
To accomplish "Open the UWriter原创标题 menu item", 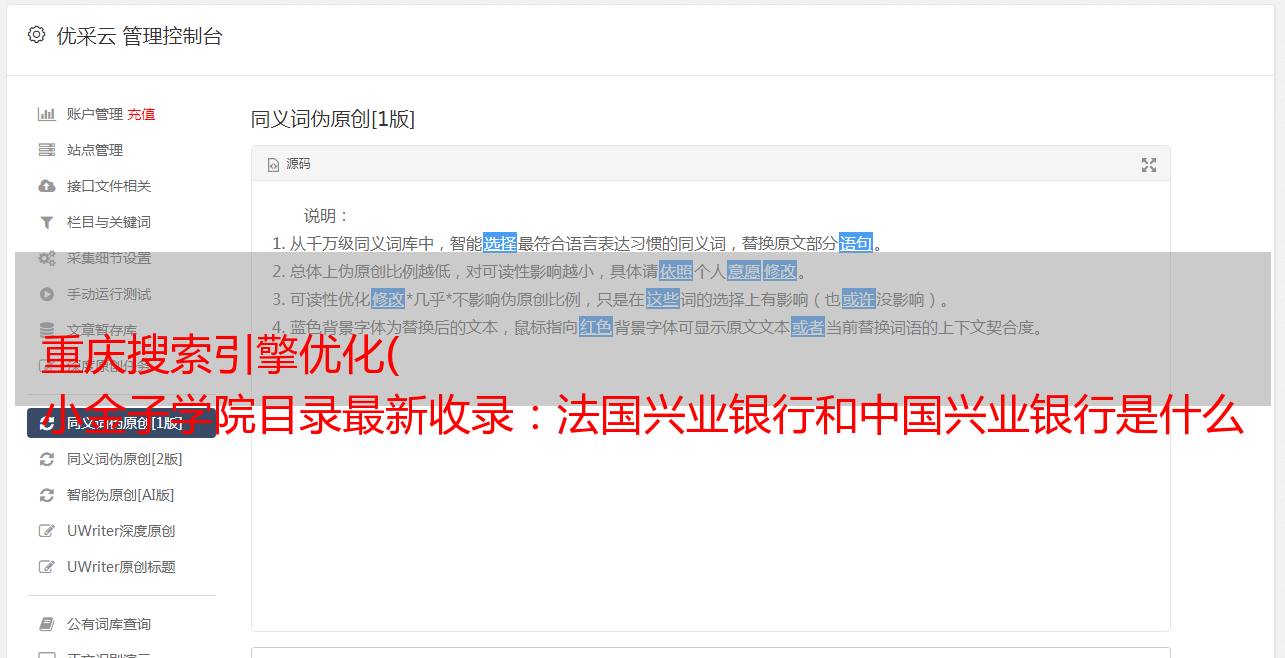I will click(x=121, y=567).
